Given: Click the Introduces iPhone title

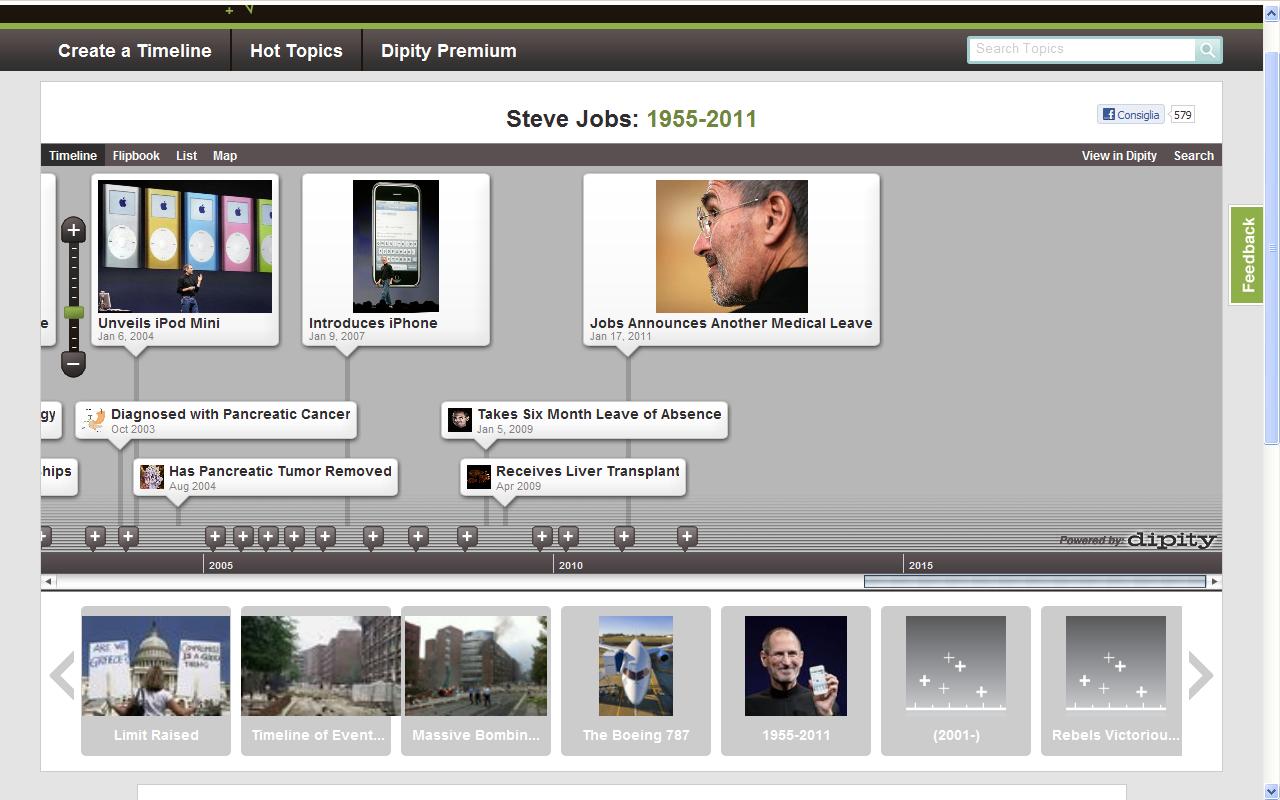Looking at the screenshot, I should click(373, 323).
